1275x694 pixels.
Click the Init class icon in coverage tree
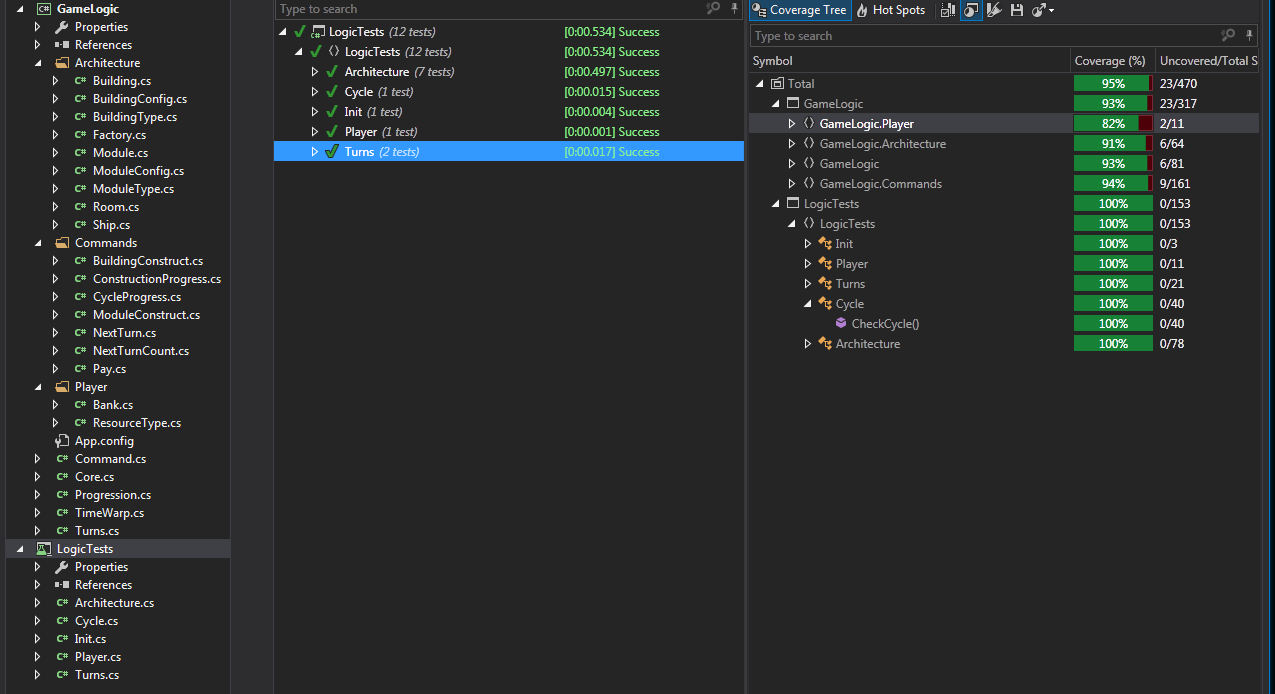pos(825,243)
